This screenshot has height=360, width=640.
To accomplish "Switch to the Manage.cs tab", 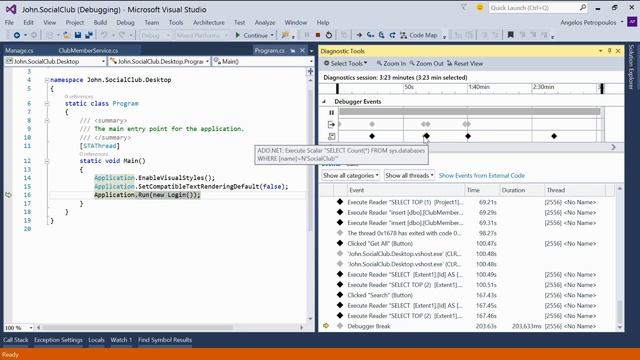I will point(19,51).
